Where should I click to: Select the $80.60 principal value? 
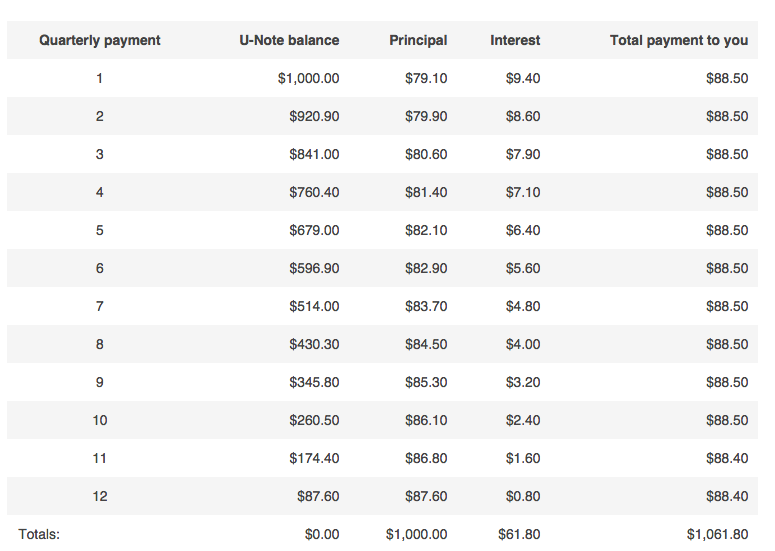[426, 154]
